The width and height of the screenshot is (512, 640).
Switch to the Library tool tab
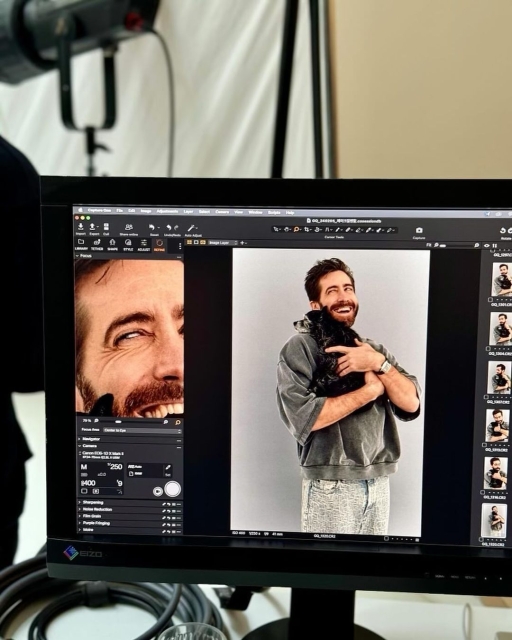coord(81,245)
